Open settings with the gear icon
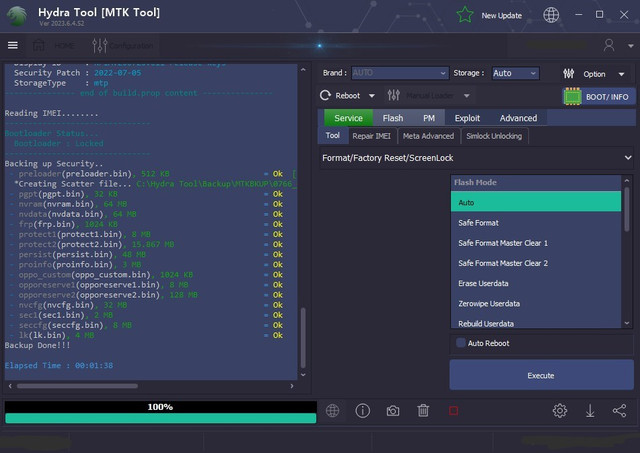The image size is (640, 453). [560, 411]
